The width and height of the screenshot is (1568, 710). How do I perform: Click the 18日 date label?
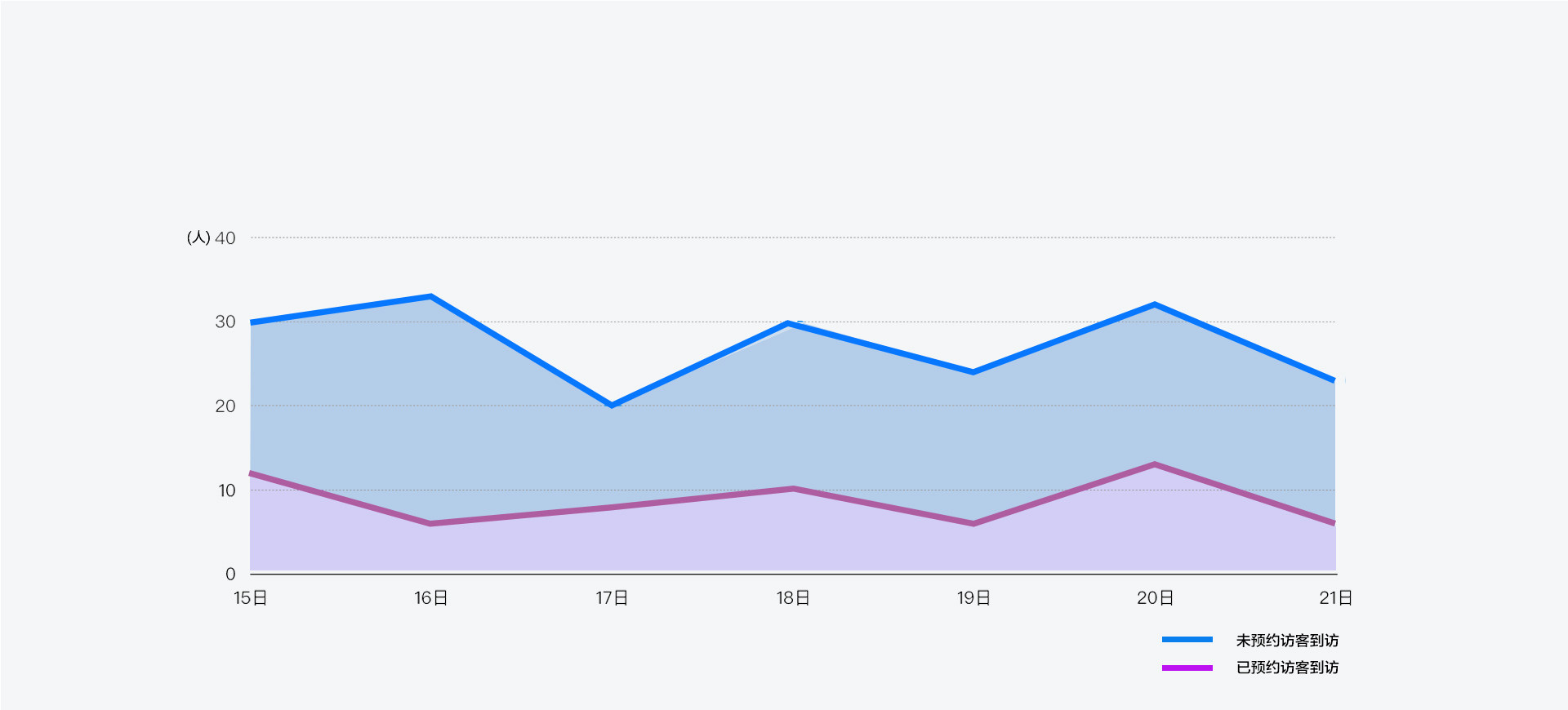(x=793, y=598)
